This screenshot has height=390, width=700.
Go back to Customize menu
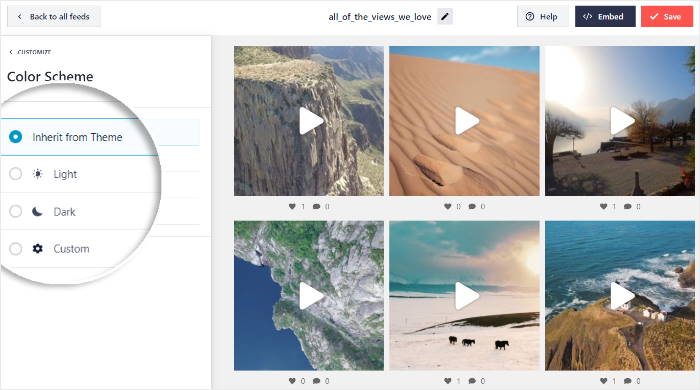point(30,52)
